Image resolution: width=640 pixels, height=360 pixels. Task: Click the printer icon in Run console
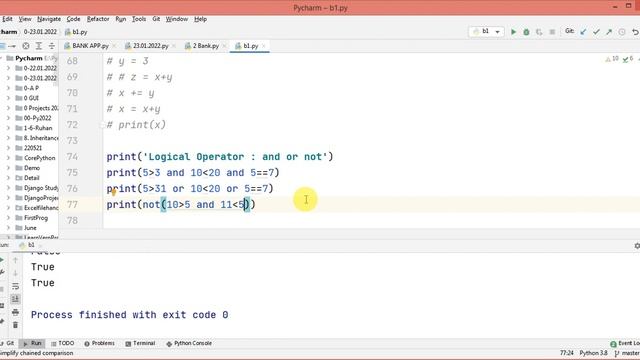click(16, 312)
